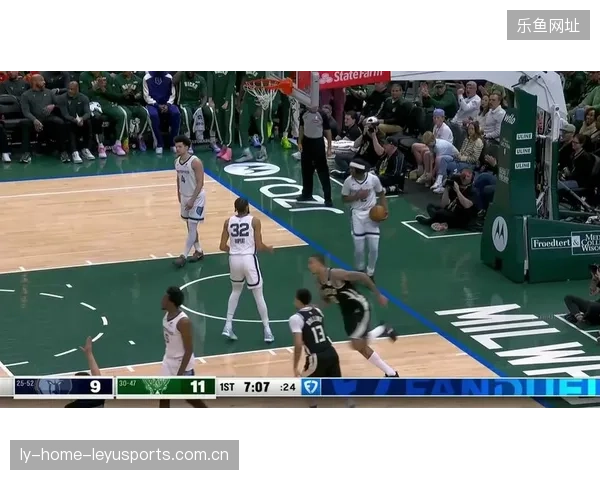The height and width of the screenshot is (480, 600).
Task: Click the basketball game video frame
Action: [x=300, y=239]
